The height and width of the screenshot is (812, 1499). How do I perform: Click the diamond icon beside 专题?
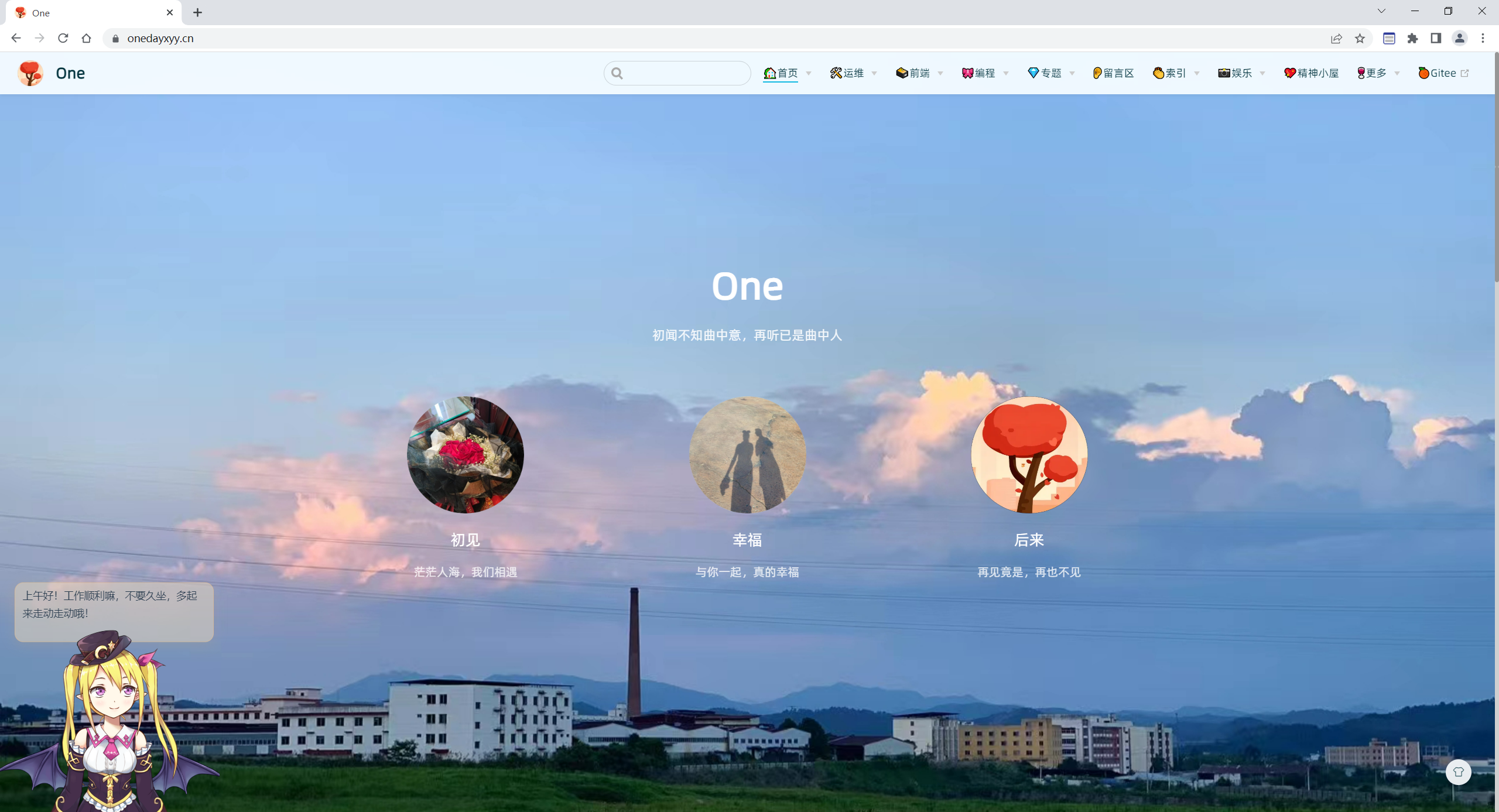click(x=1033, y=73)
